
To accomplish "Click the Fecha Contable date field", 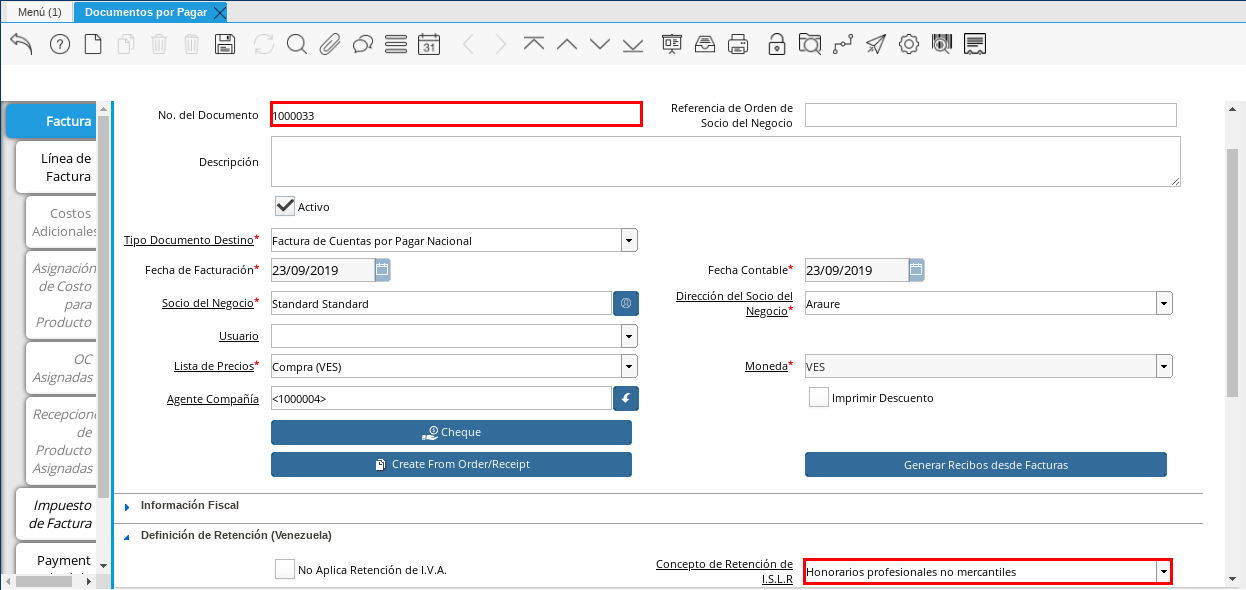I will pos(856,270).
